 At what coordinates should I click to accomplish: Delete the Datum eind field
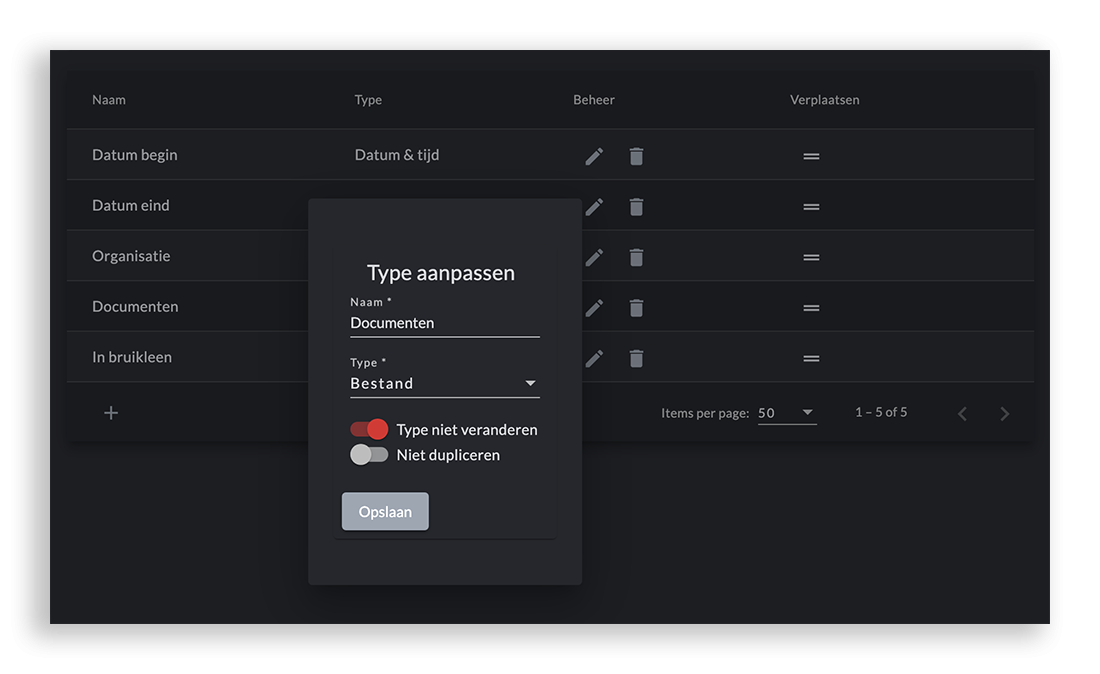coord(636,206)
